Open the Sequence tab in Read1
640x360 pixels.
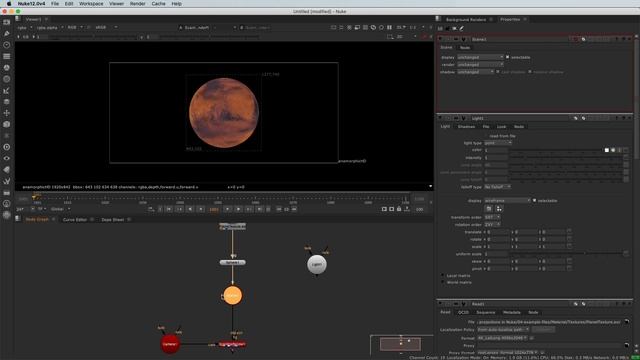tap(486, 312)
